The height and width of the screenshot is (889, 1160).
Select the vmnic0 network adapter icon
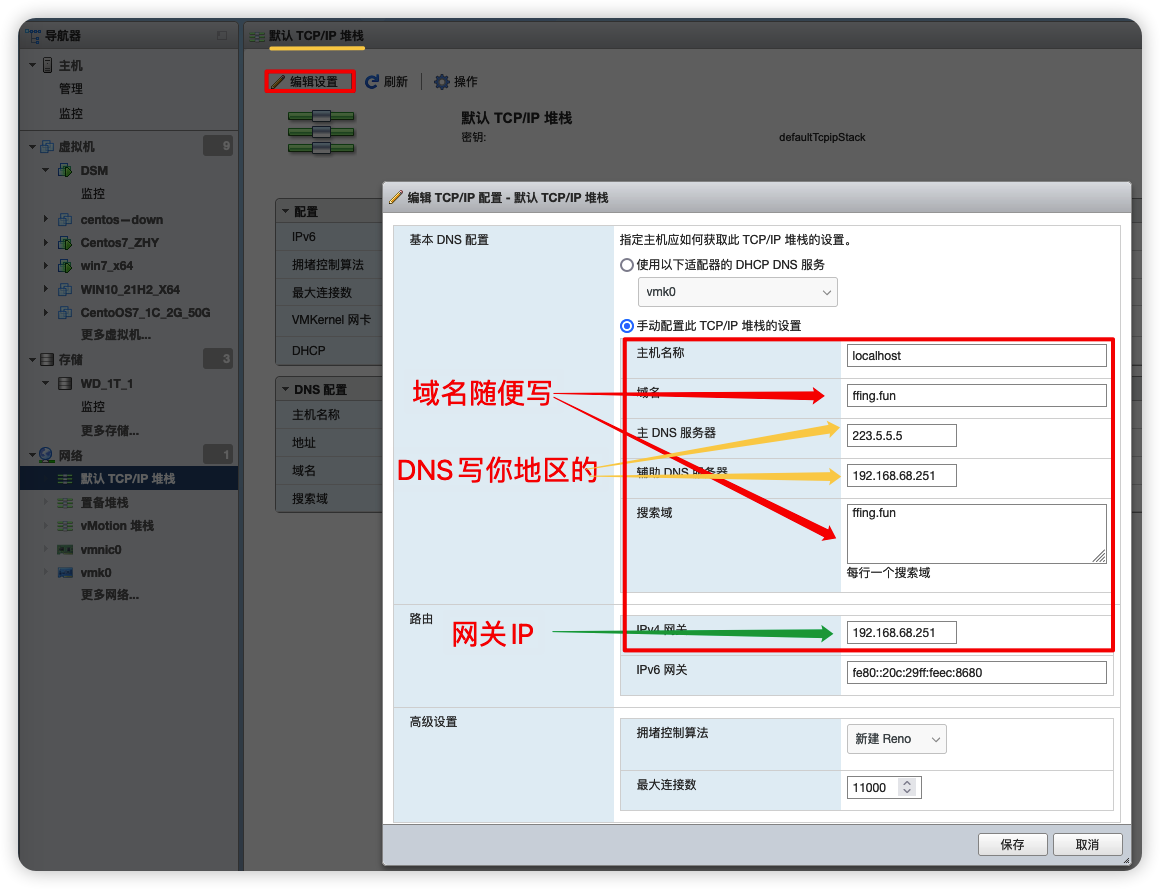tap(65, 550)
